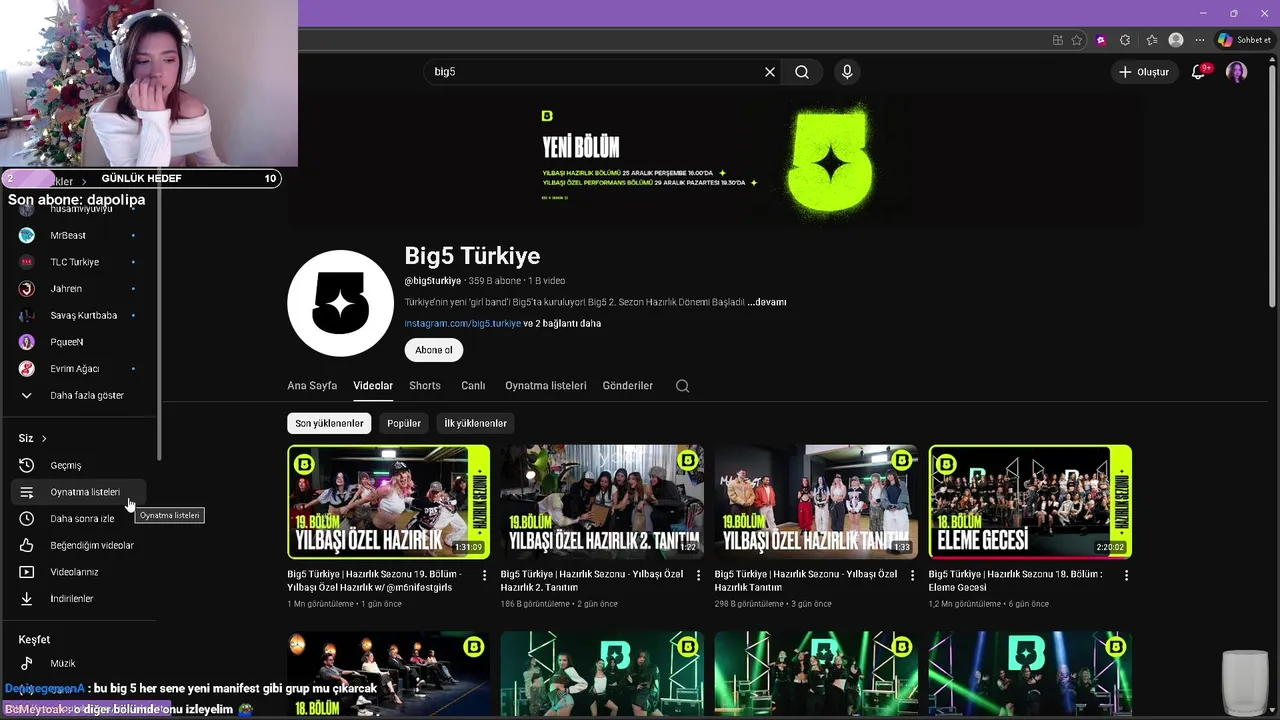
Task: Play the 1:31:09 Yılbaşı Özel Hazırlık thumbnail
Action: 388,502
